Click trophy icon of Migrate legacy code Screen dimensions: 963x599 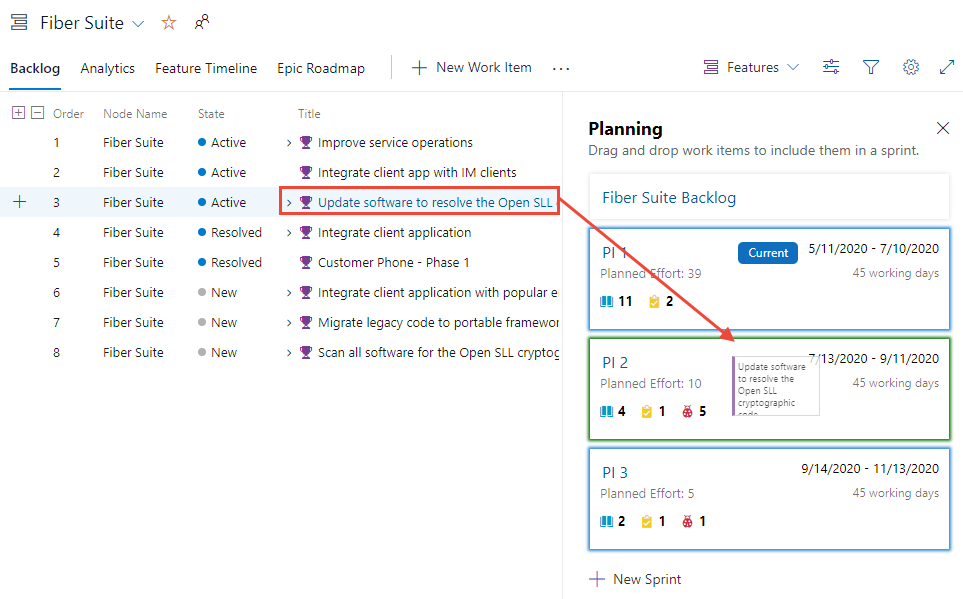[x=305, y=323]
